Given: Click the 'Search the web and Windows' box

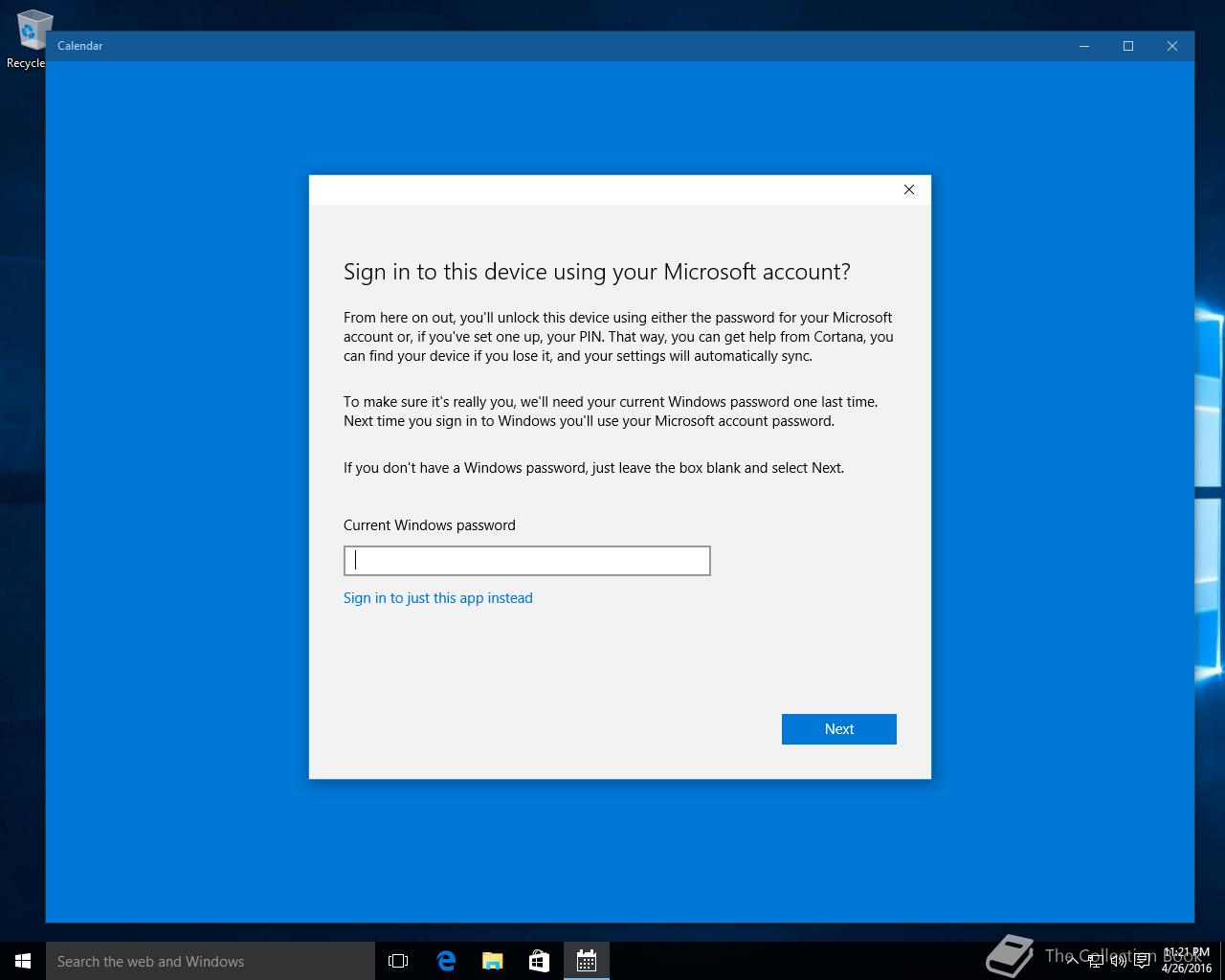Looking at the screenshot, I should 211,961.
